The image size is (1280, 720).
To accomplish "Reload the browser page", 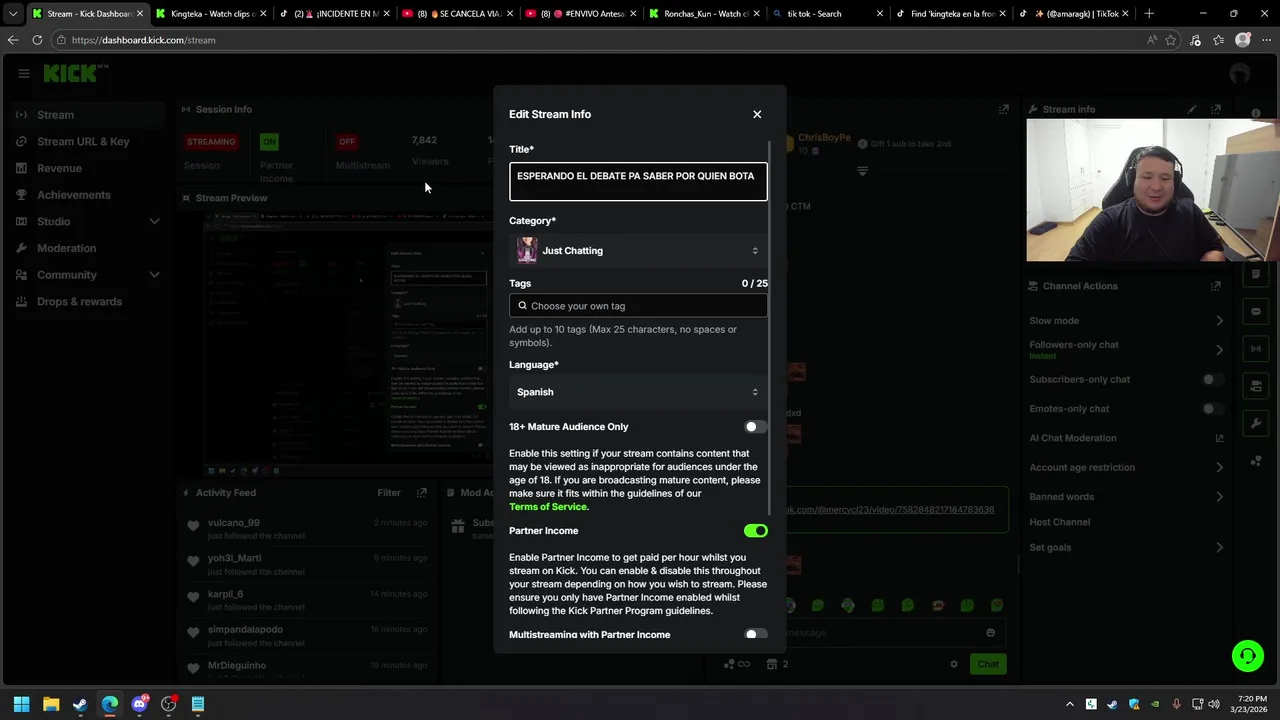I will click(37, 40).
